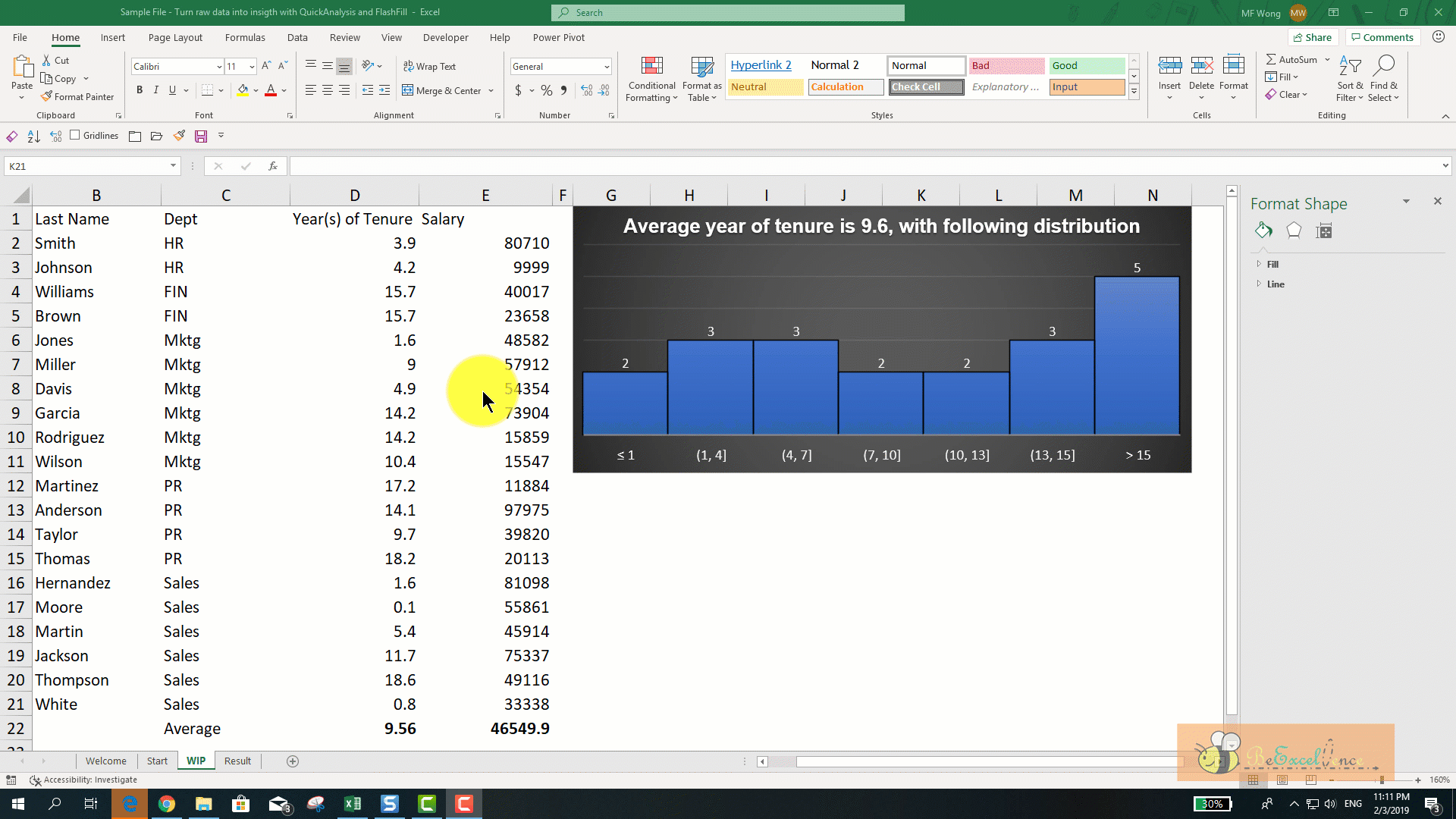Open the General number format dropdown
This screenshot has height=819, width=1456.
point(607,67)
